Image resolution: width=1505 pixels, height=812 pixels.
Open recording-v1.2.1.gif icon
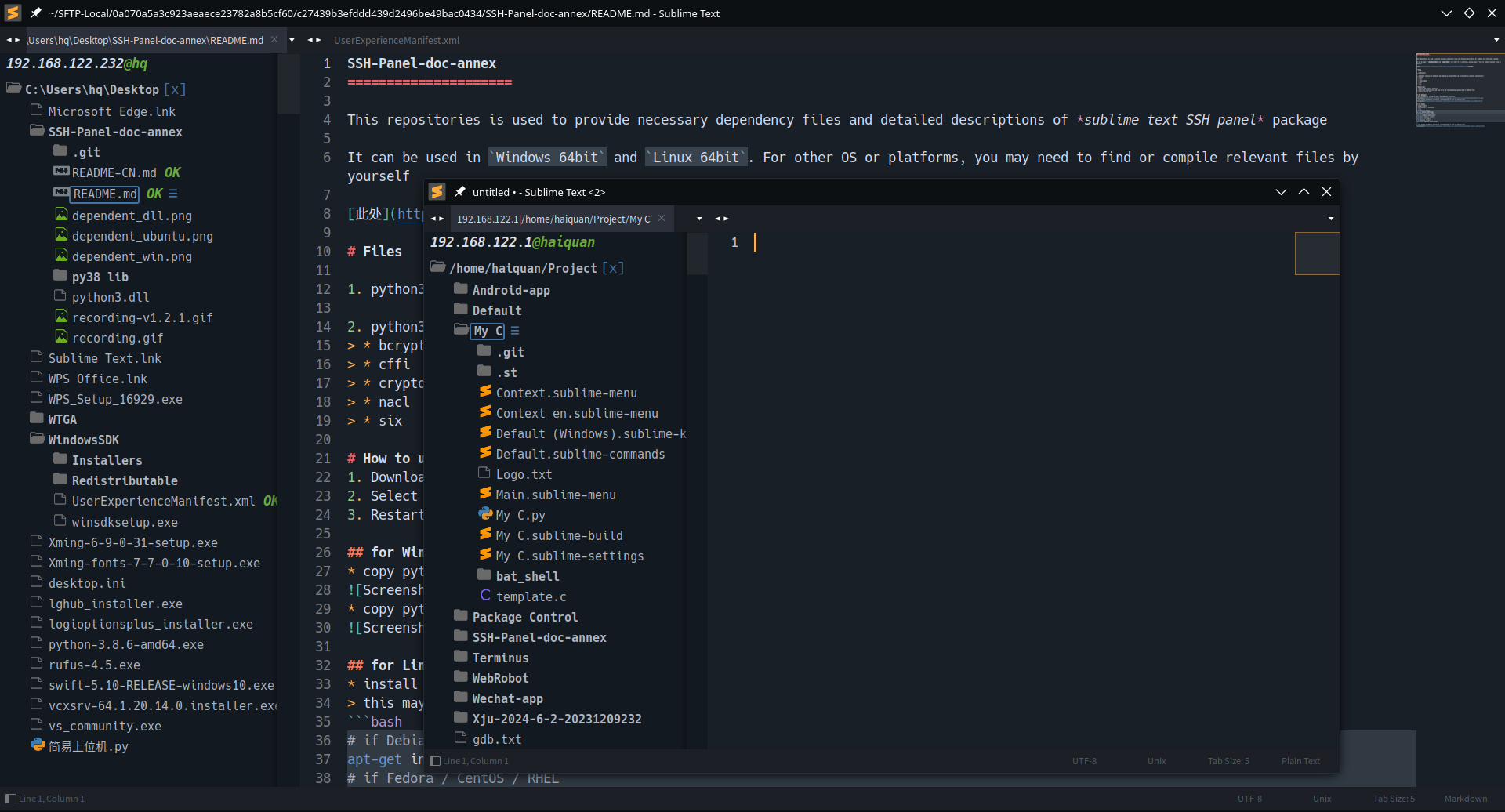[61, 316]
